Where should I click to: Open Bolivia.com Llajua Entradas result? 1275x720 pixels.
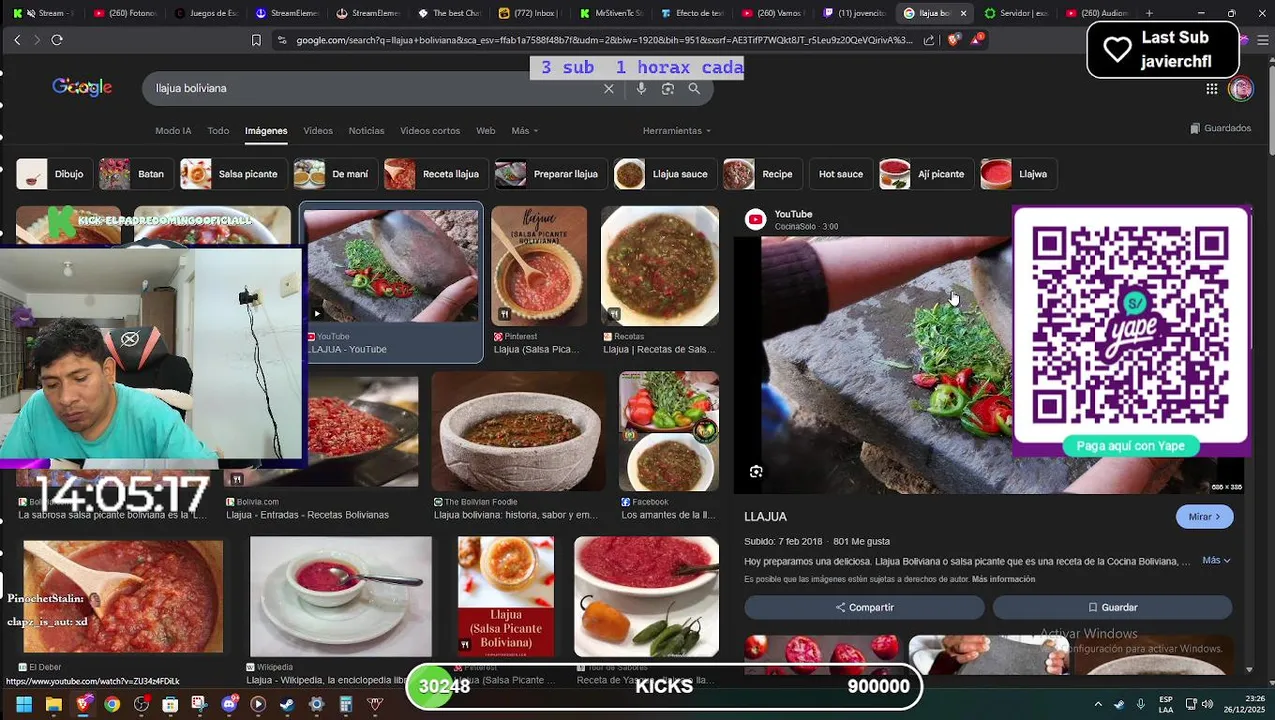tap(307, 515)
